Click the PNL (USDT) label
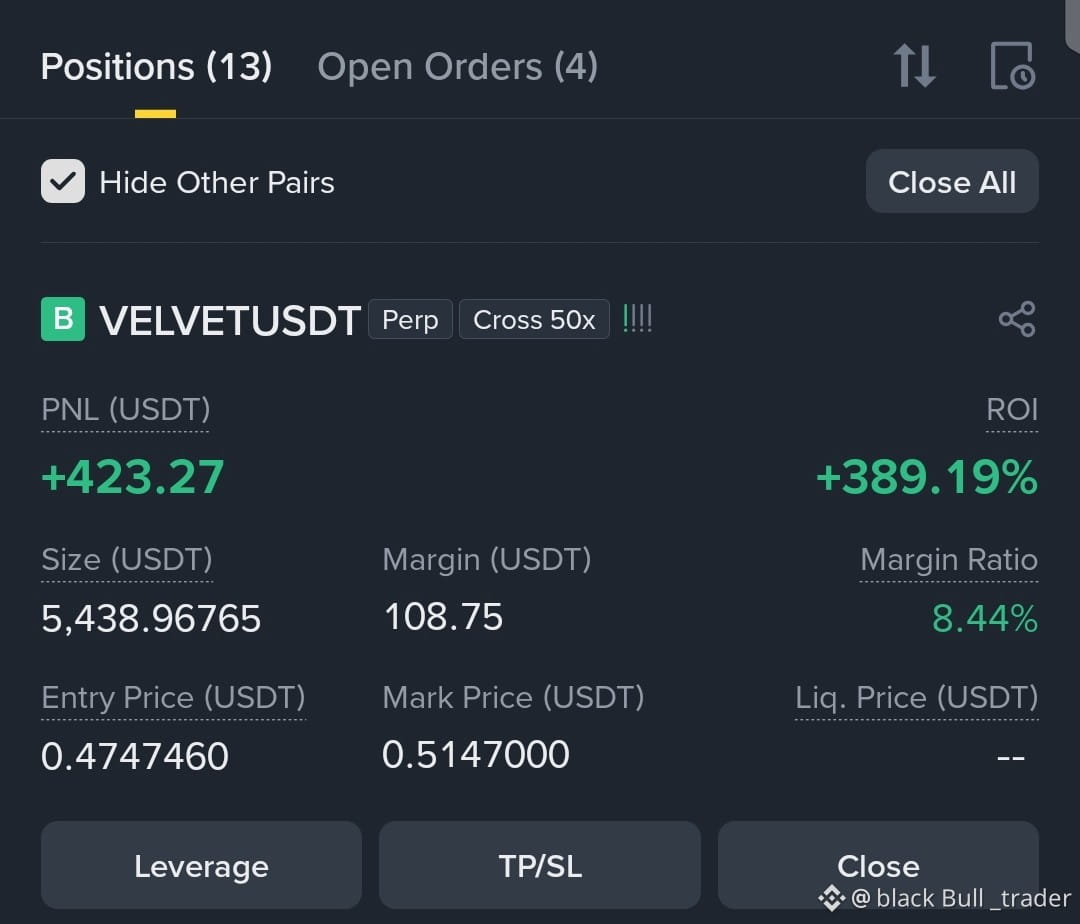The width and height of the screenshot is (1080, 924). pyautogui.click(x=125, y=410)
